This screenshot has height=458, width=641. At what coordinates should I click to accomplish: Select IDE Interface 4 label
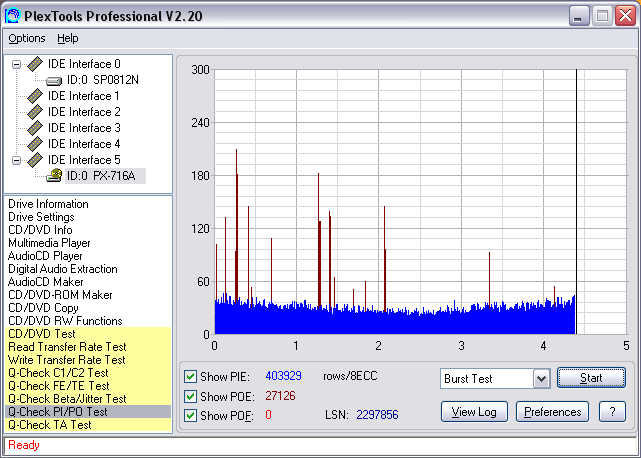(x=84, y=144)
